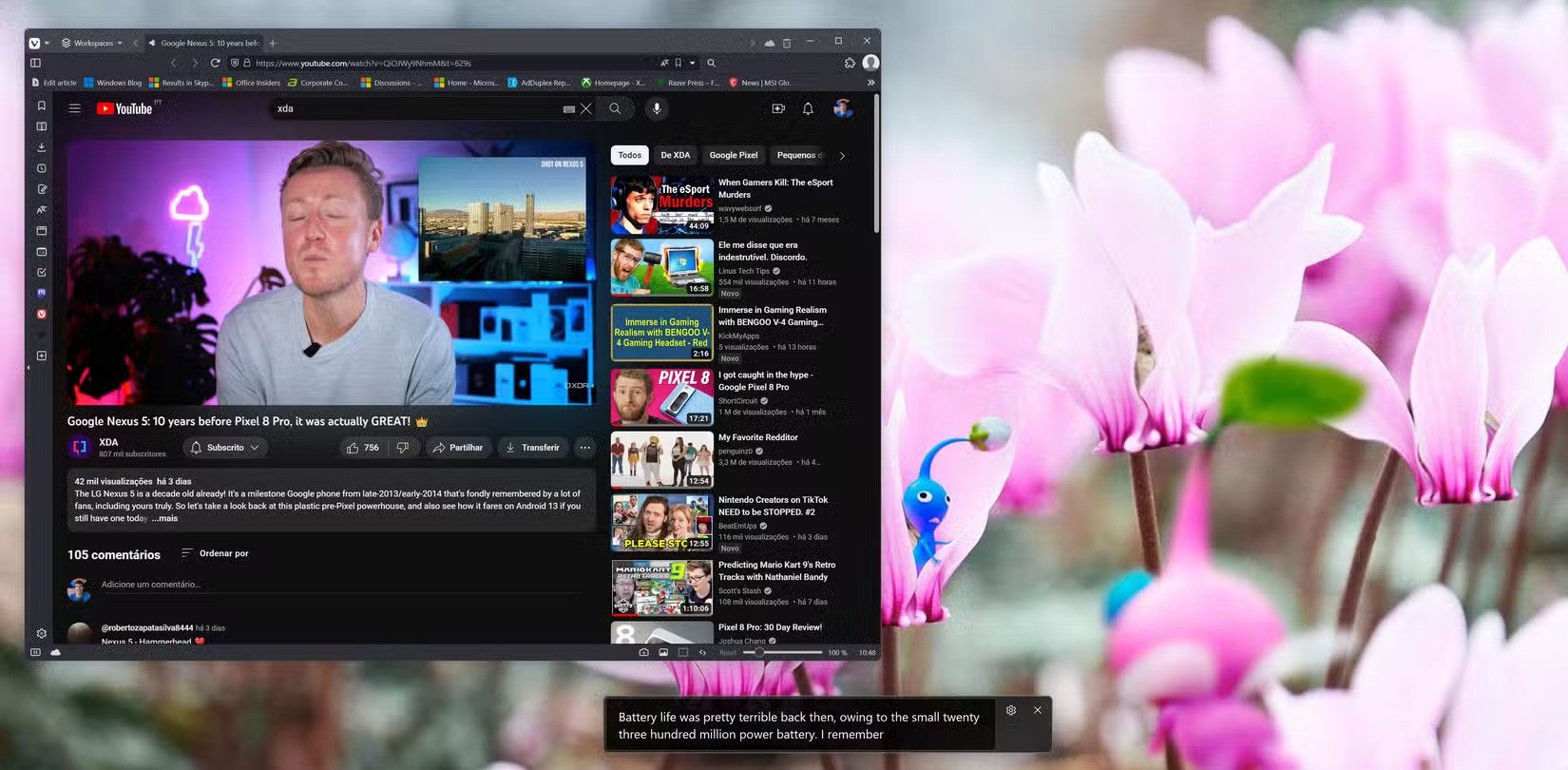Select the Todos filter chip

629,155
